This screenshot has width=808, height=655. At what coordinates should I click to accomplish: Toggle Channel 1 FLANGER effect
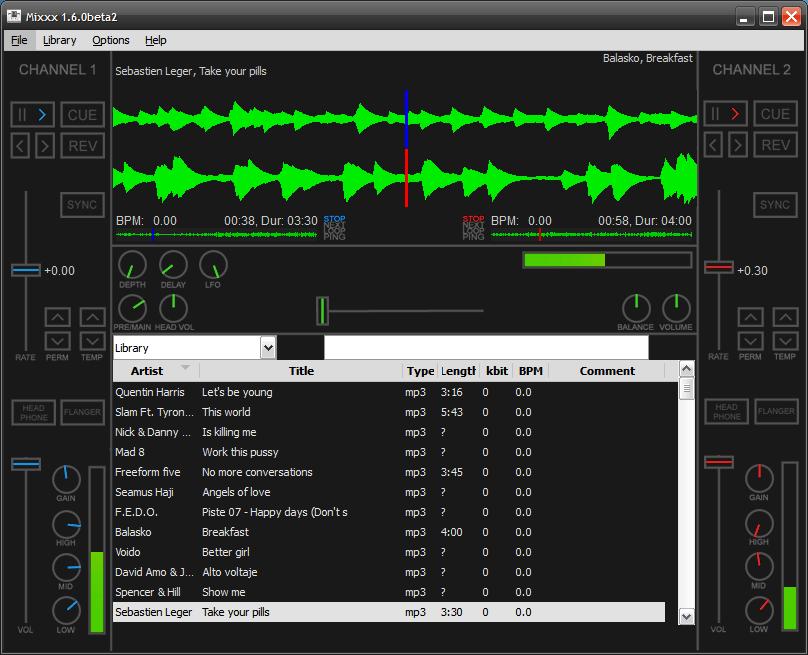(x=82, y=413)
